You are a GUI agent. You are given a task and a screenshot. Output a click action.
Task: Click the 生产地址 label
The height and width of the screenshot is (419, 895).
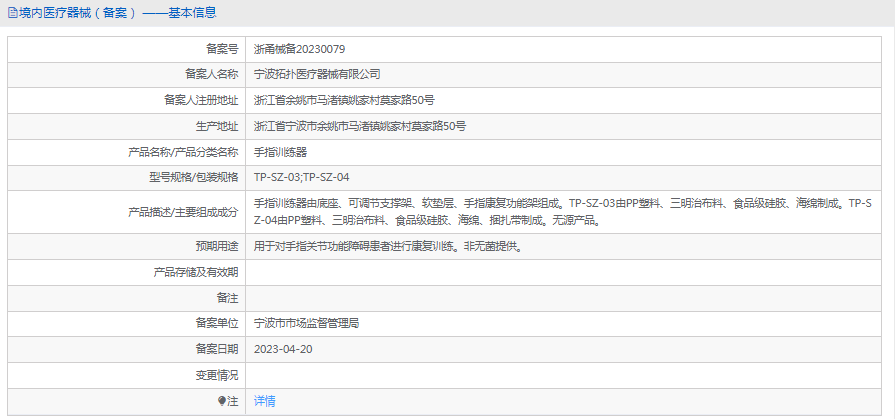pyautogui.click(x=217, y=126)
